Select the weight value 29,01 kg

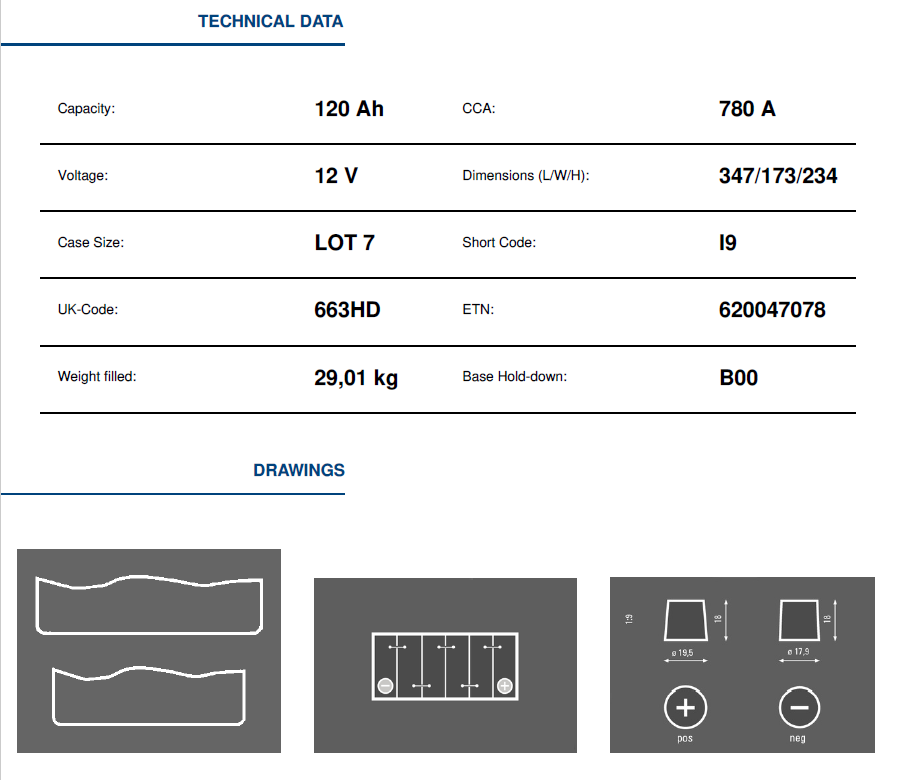point(356,378)
